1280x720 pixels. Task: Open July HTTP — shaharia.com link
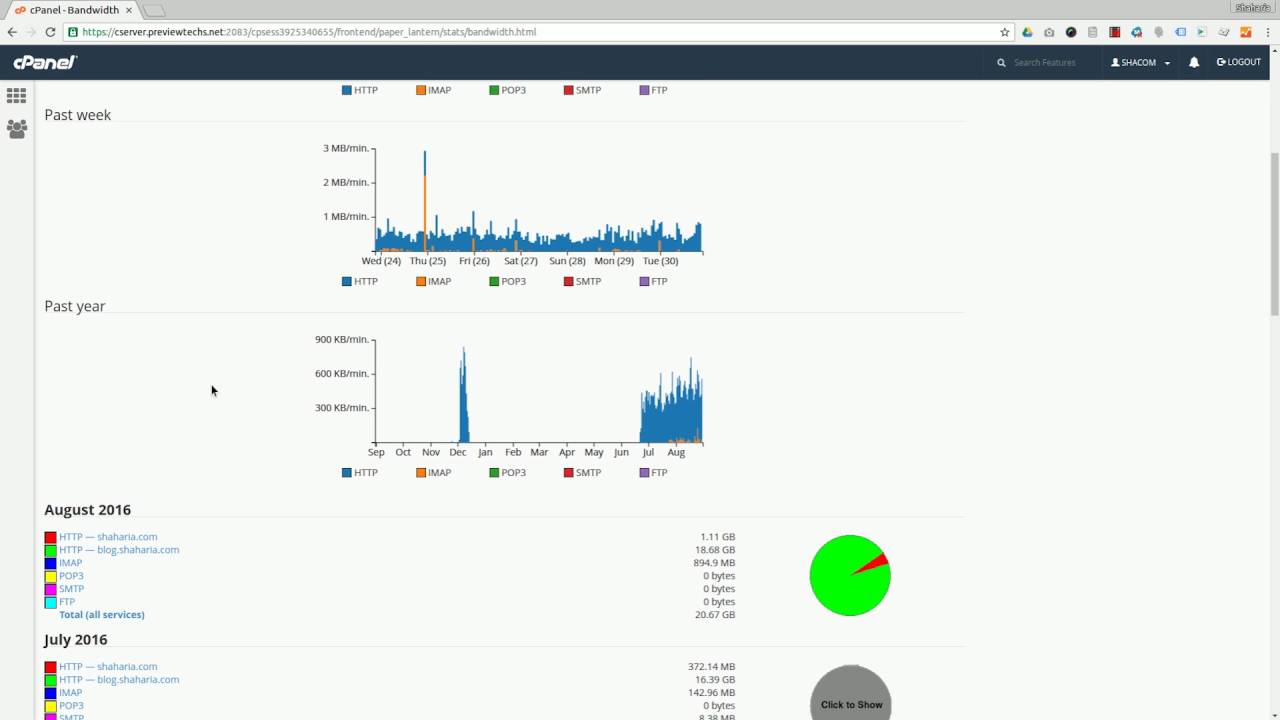108,667
